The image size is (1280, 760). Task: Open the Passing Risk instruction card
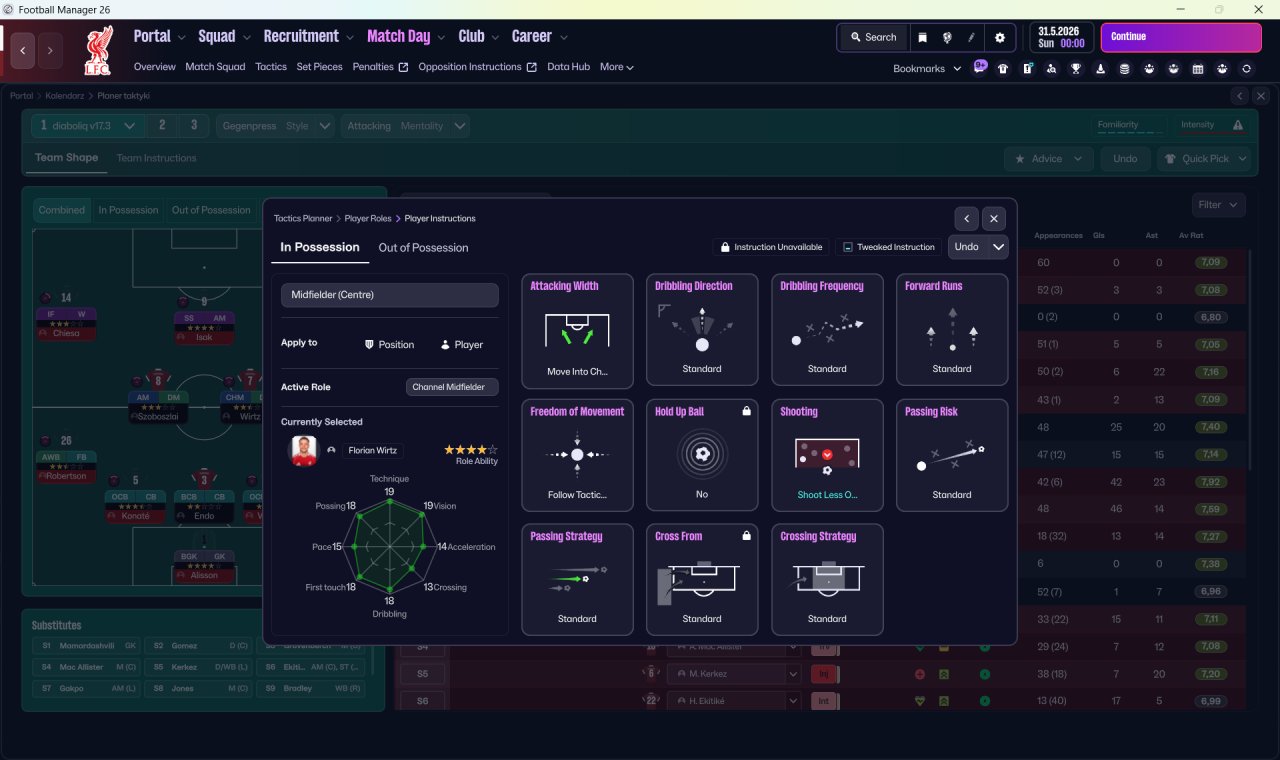coord(952,455)
